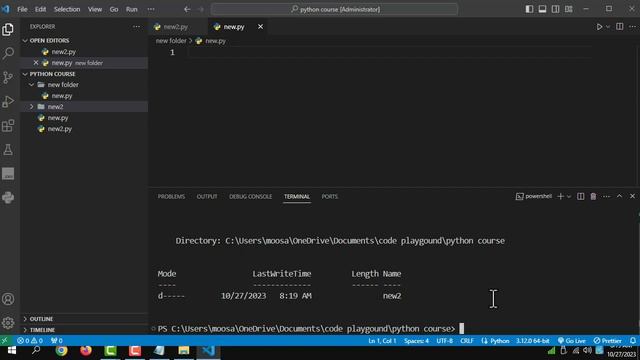Kill terminal with trash icon
The width and height of the screenshot is (640, 360).
click(593, 196)
